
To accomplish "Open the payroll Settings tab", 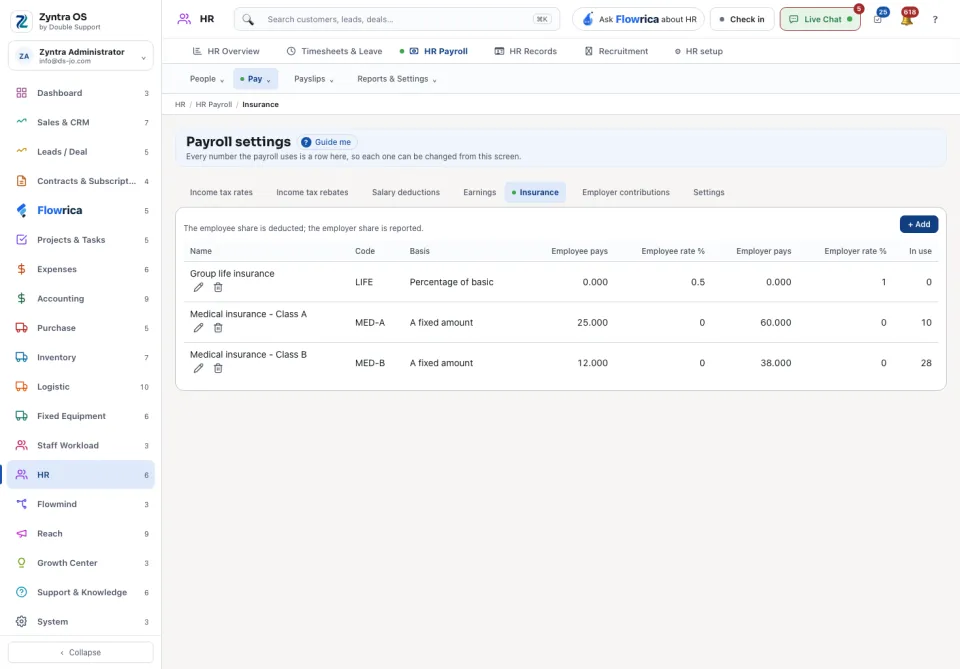I will pyautogui.click(x=708, y=192).
